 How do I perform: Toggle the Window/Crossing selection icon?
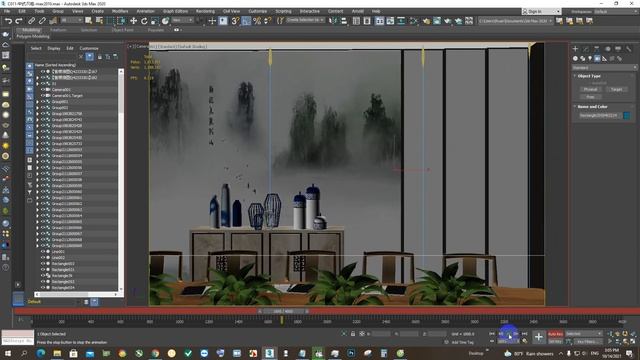click(121, 20)
